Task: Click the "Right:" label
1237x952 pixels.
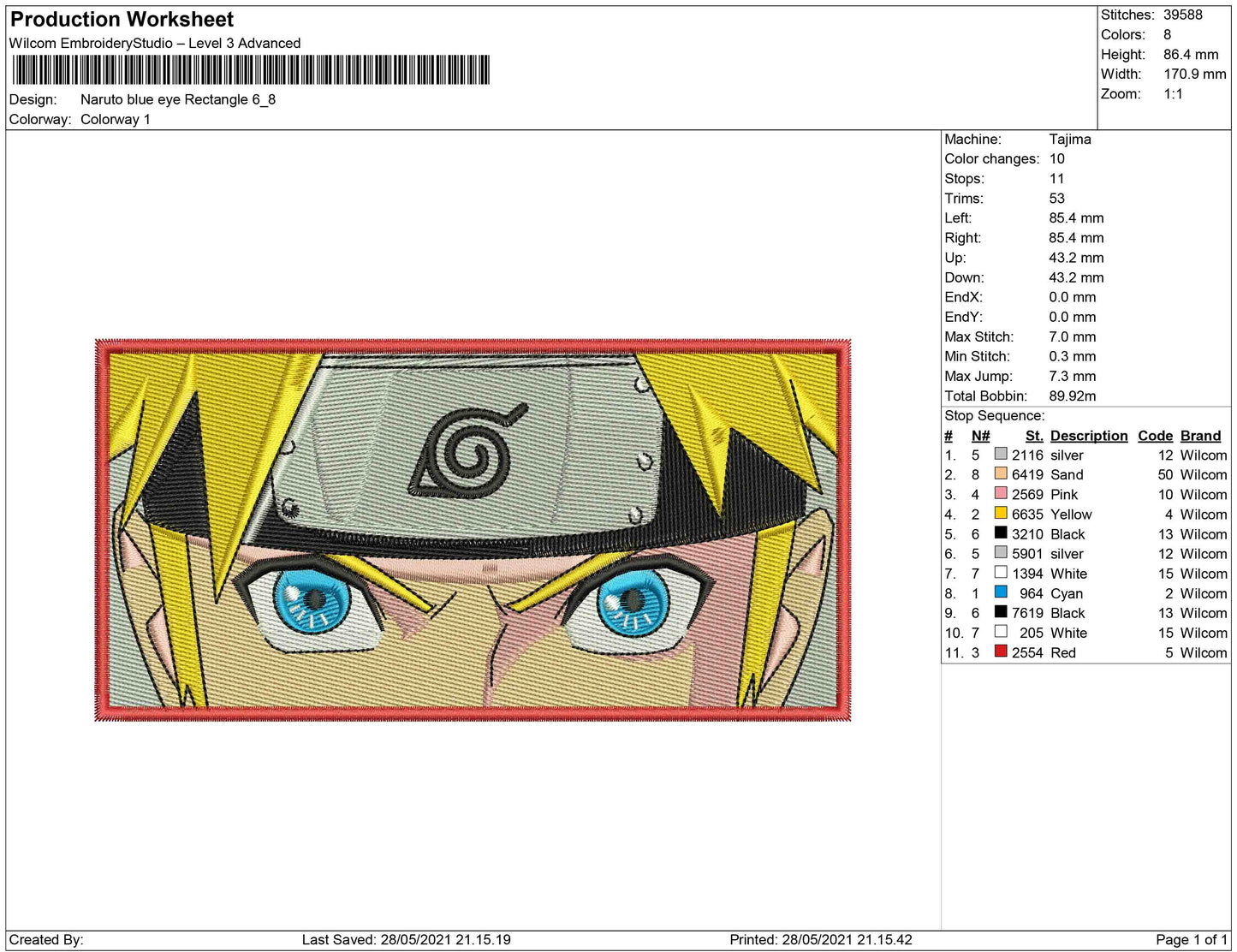Action: 963,237
